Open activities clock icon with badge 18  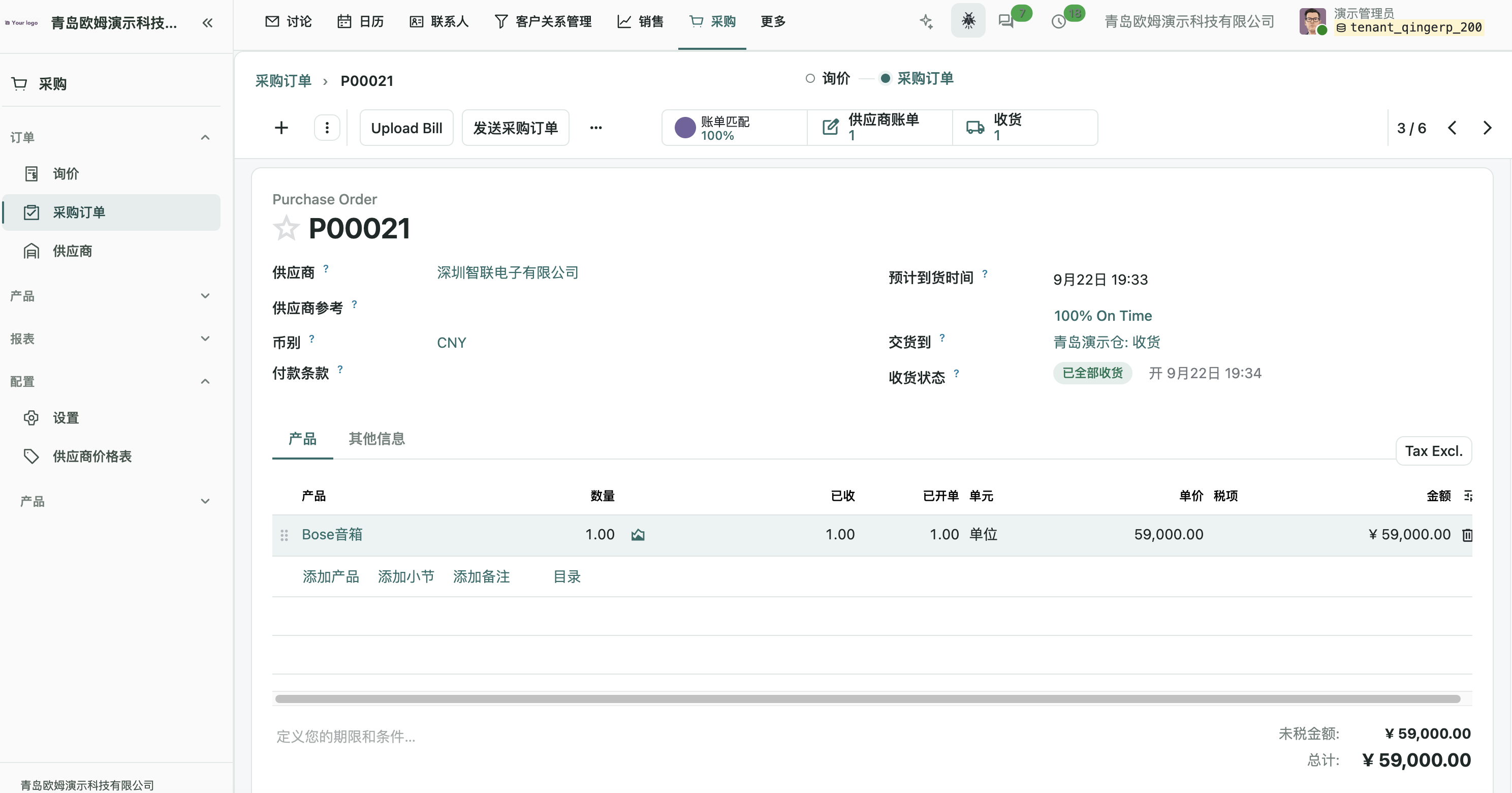(1058, 22)
